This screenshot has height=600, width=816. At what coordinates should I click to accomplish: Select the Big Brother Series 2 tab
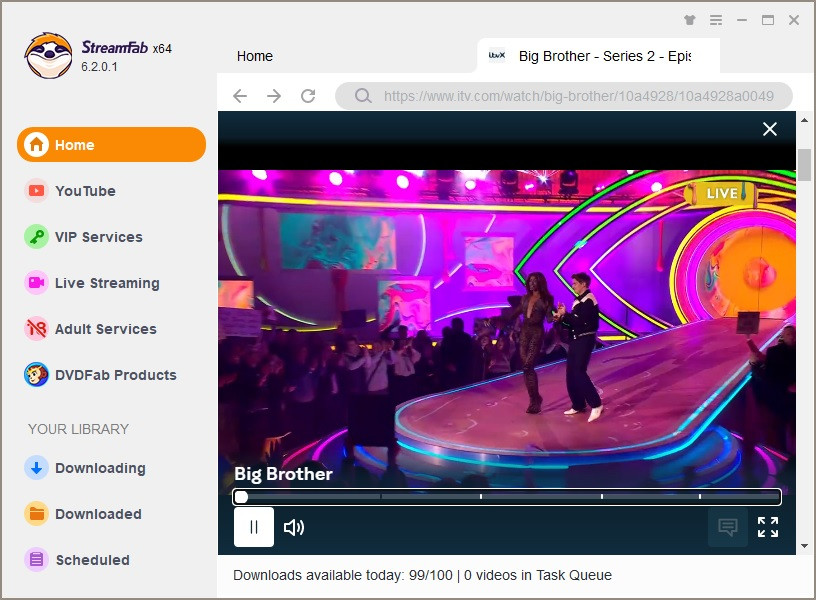tap(598, 56)
